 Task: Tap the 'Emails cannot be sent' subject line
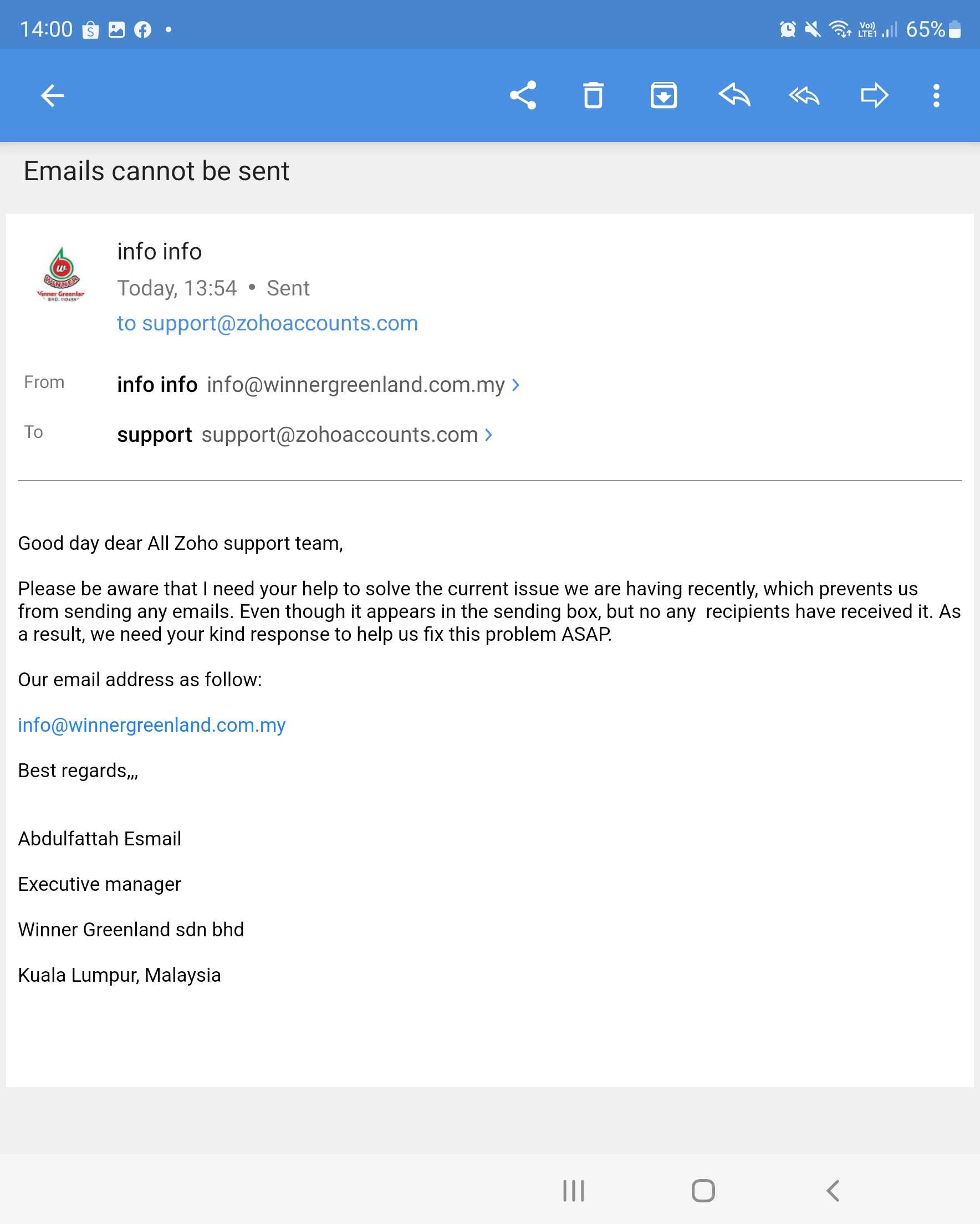156,171
